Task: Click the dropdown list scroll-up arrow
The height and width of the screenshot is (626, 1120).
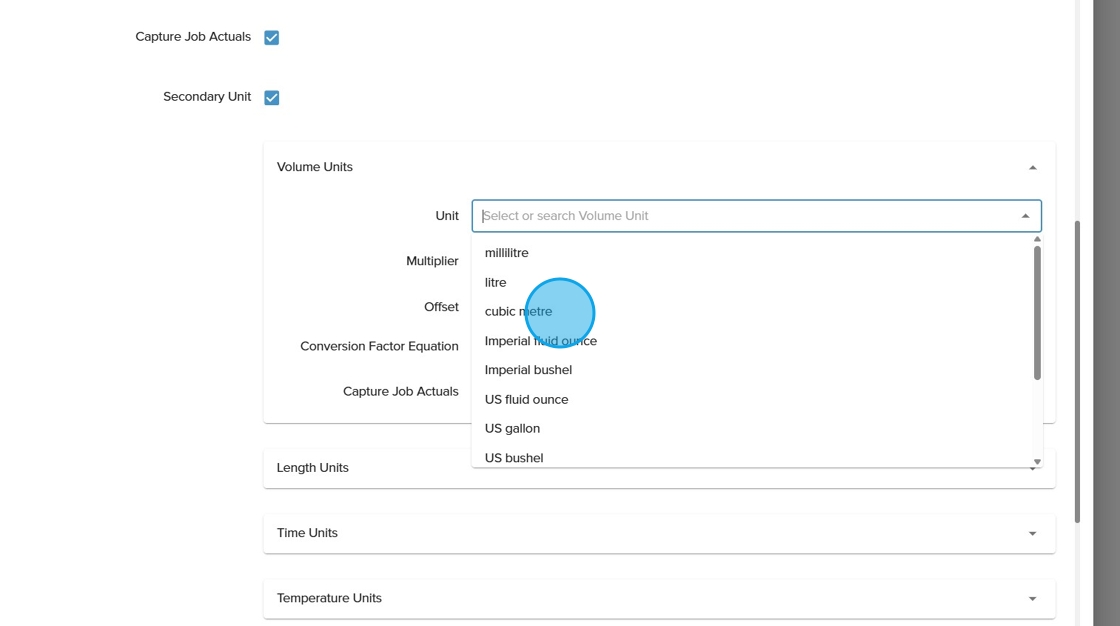Action: pos(1037,239)
